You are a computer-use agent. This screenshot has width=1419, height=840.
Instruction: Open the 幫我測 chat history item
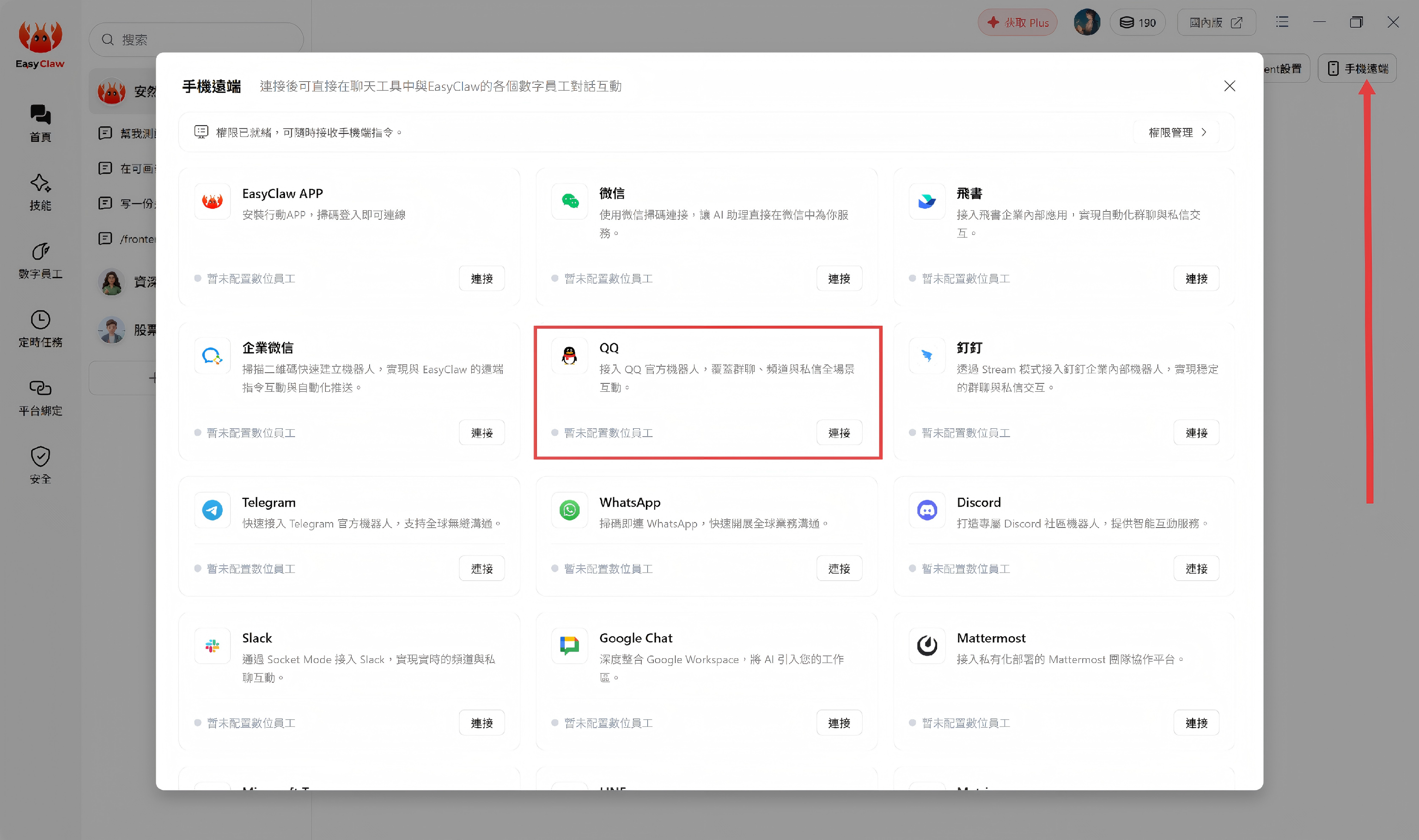click(128, 134)
